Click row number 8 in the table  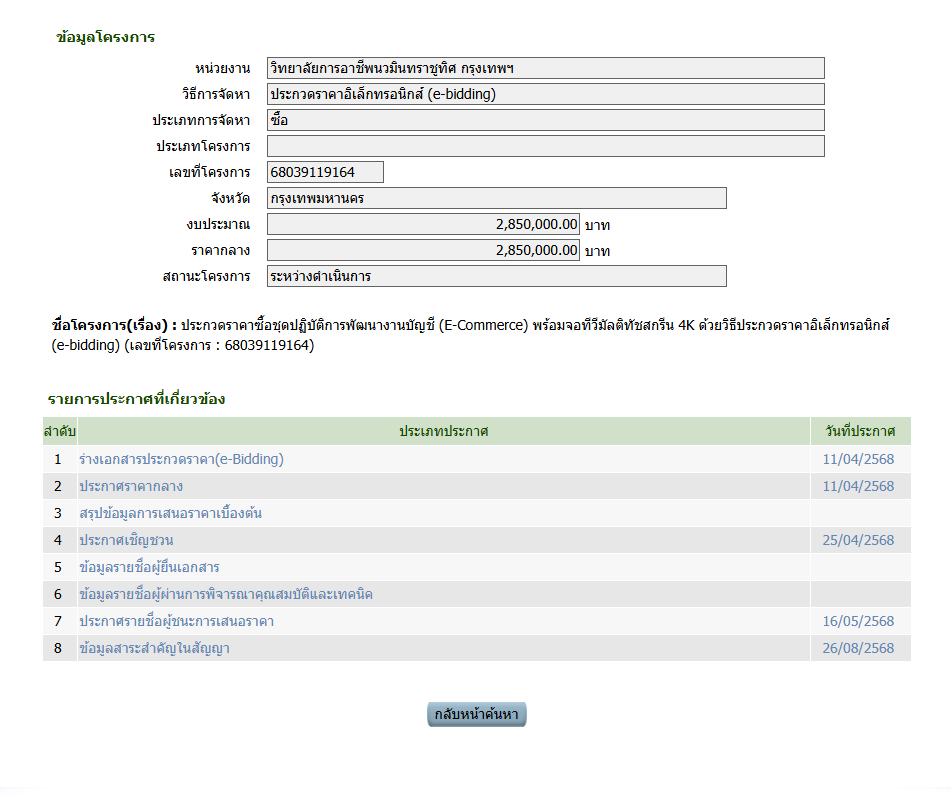58,649
